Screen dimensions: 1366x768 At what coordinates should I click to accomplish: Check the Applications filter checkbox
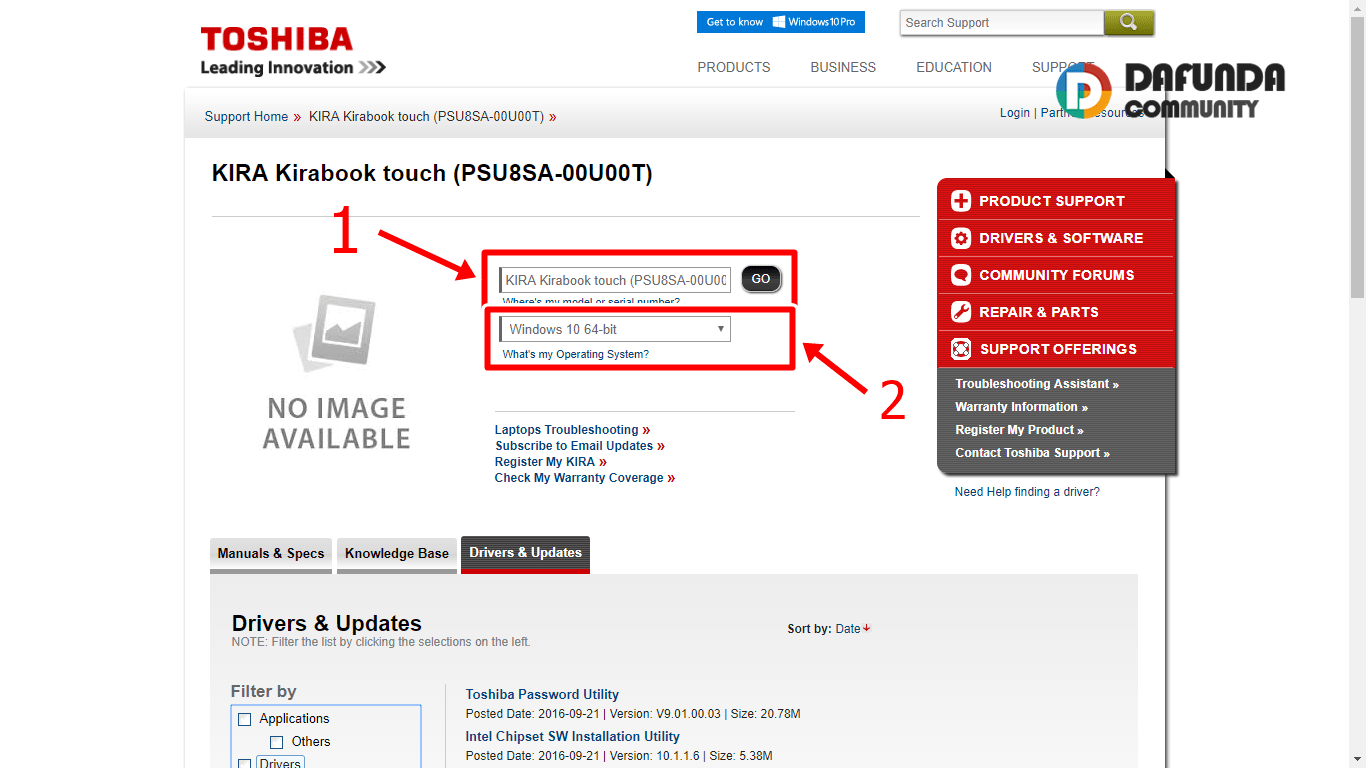tap(245, 719)
